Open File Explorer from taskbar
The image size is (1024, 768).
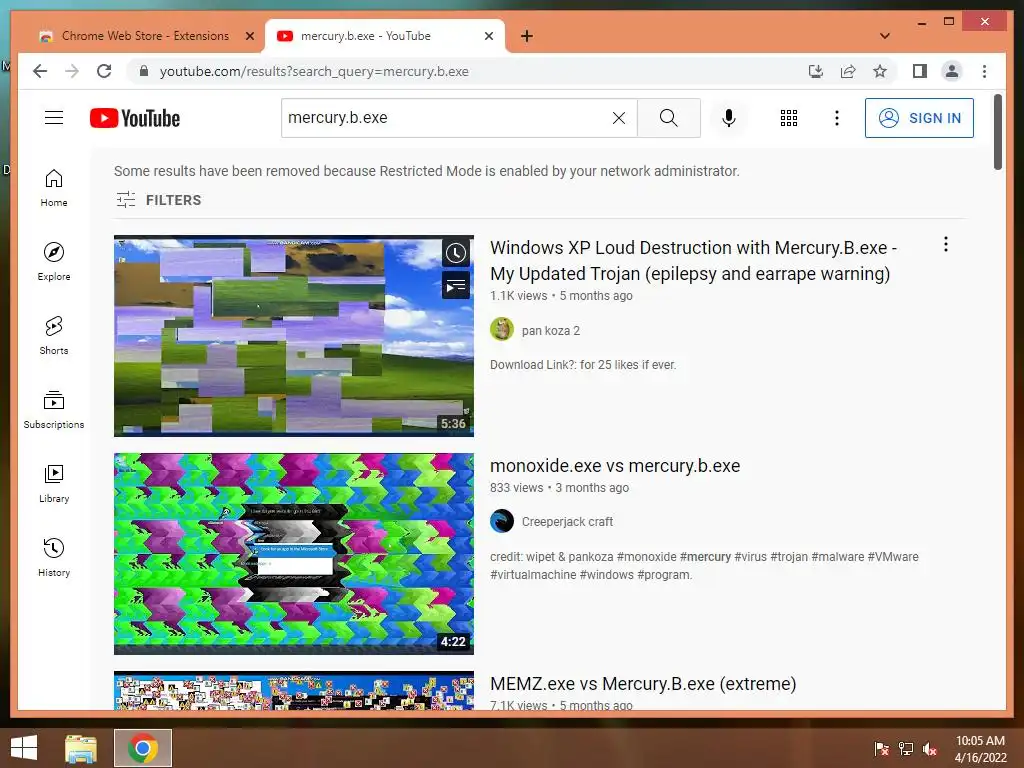coord(81,748)
